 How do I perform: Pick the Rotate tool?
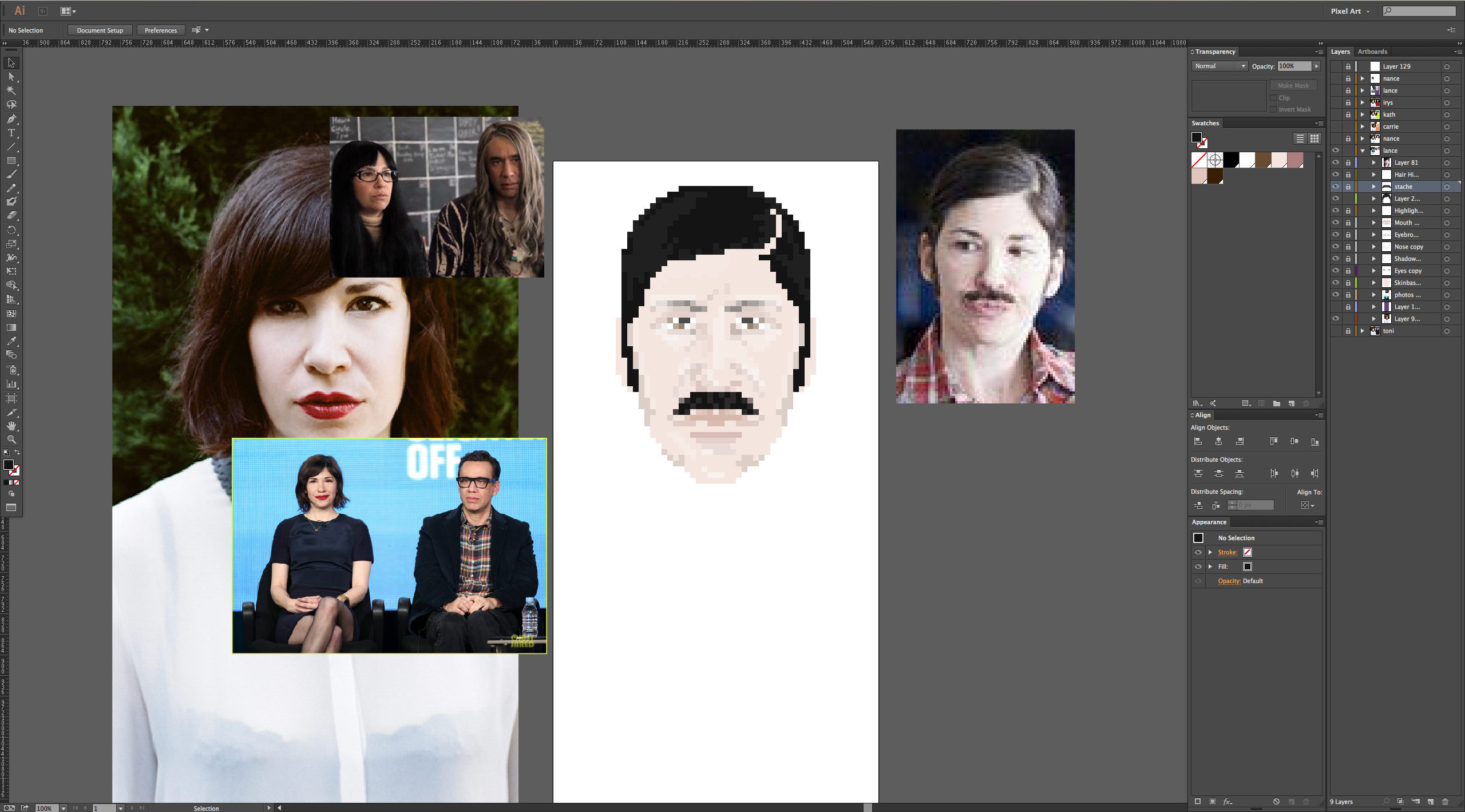tap(11, 230)
